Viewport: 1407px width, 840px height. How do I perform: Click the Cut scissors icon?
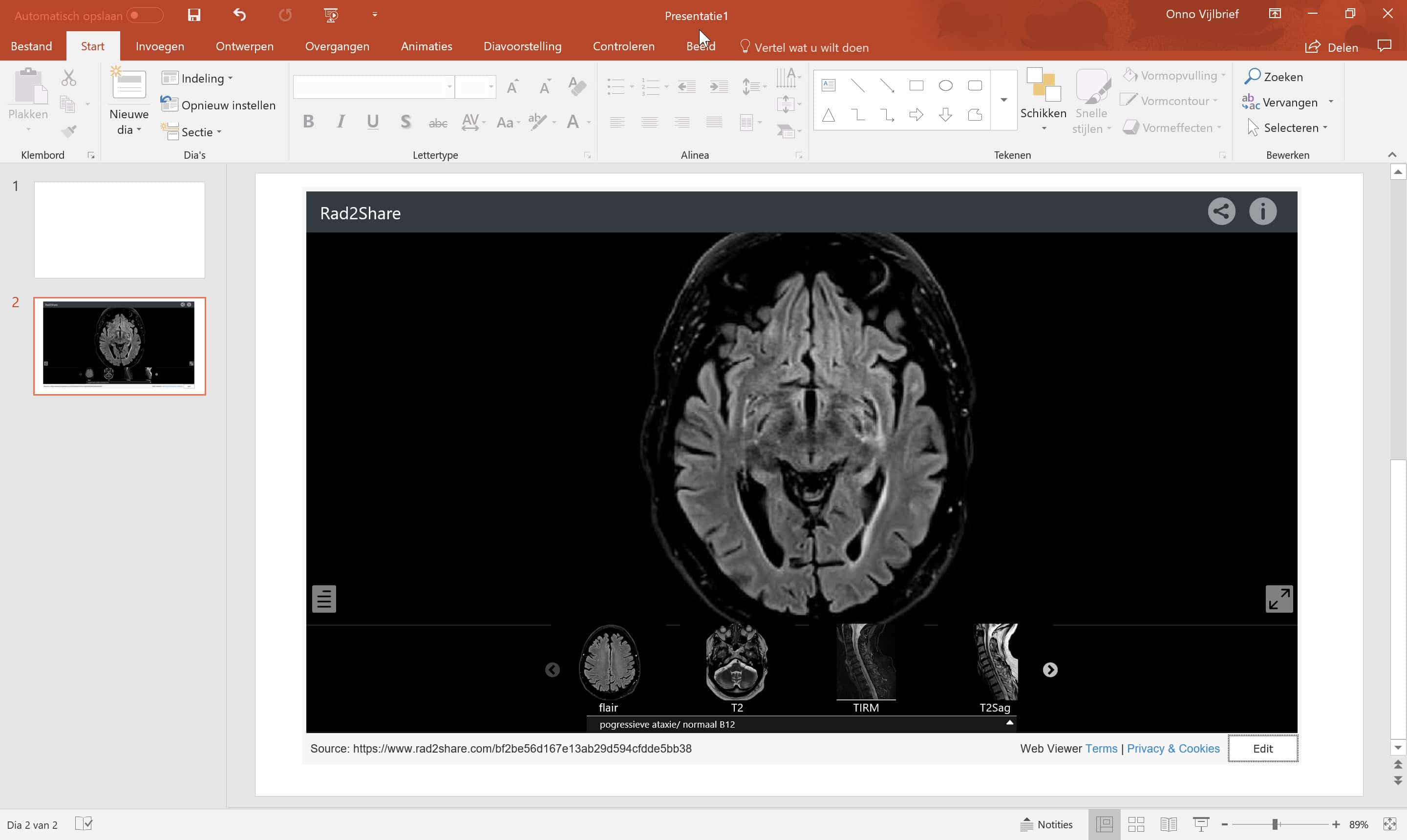(68, 78)
